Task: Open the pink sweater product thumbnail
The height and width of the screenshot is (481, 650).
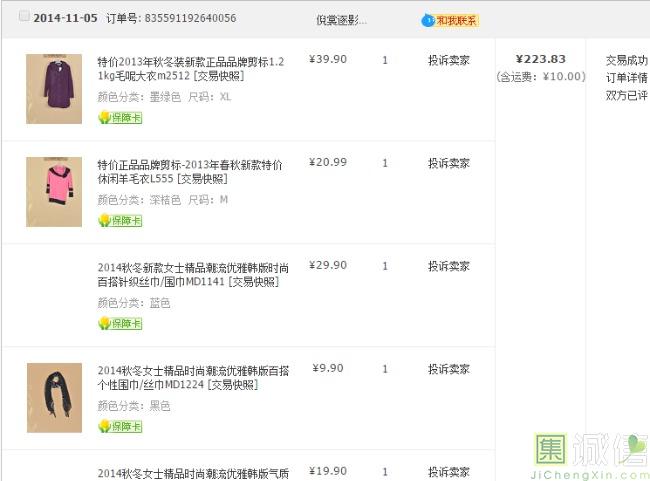Action: click(x=54, y=191)
